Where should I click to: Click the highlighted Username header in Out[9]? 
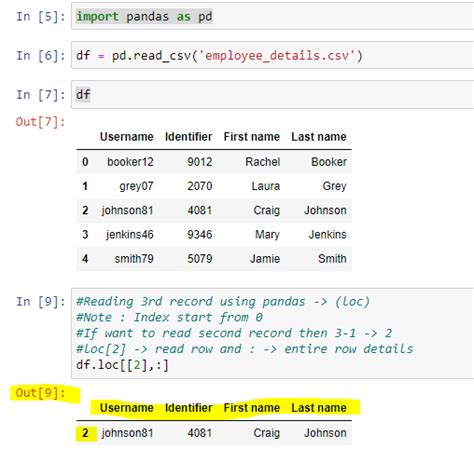(127, 408)
